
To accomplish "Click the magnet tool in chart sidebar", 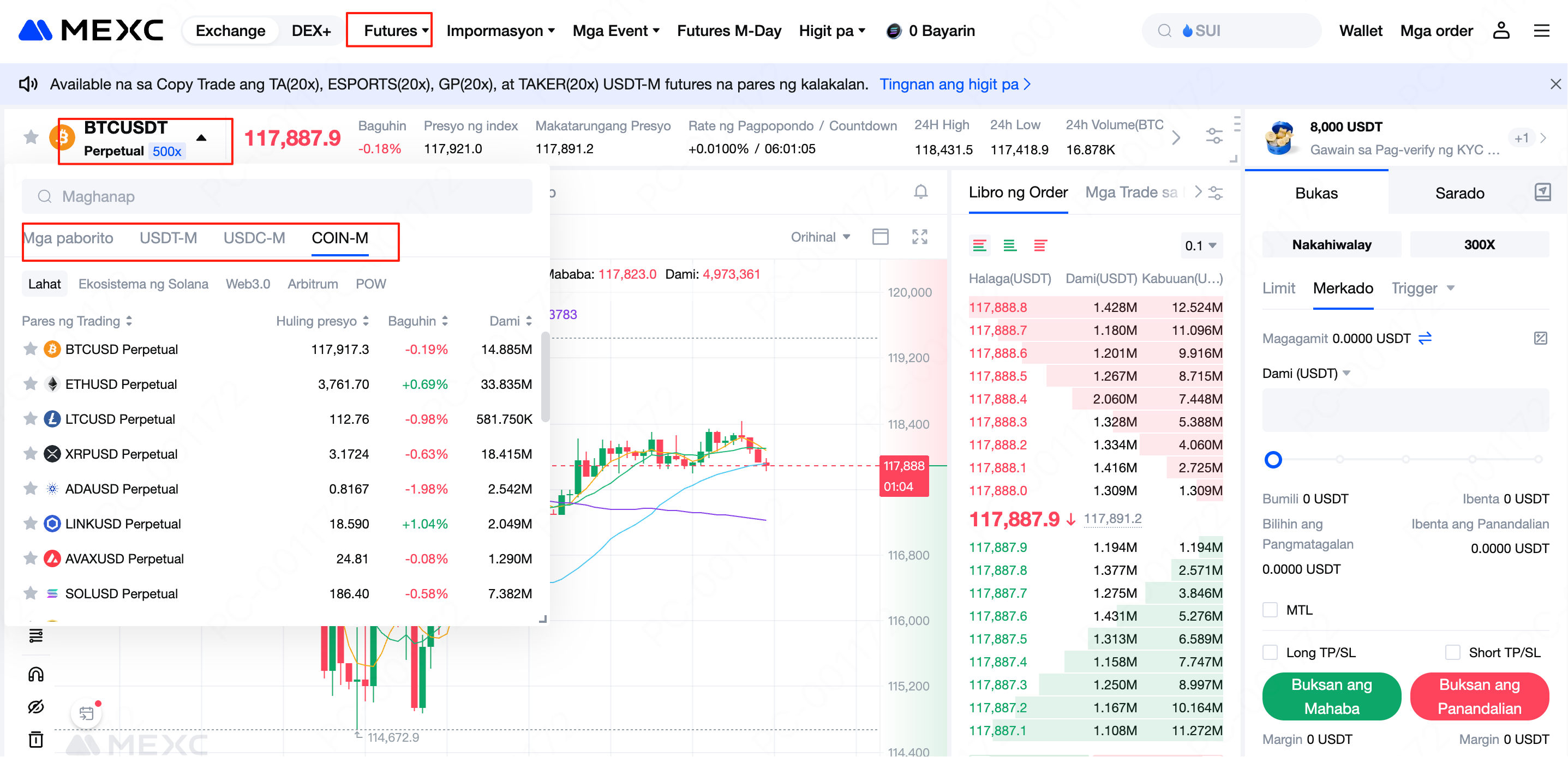I will click(36, 674).
